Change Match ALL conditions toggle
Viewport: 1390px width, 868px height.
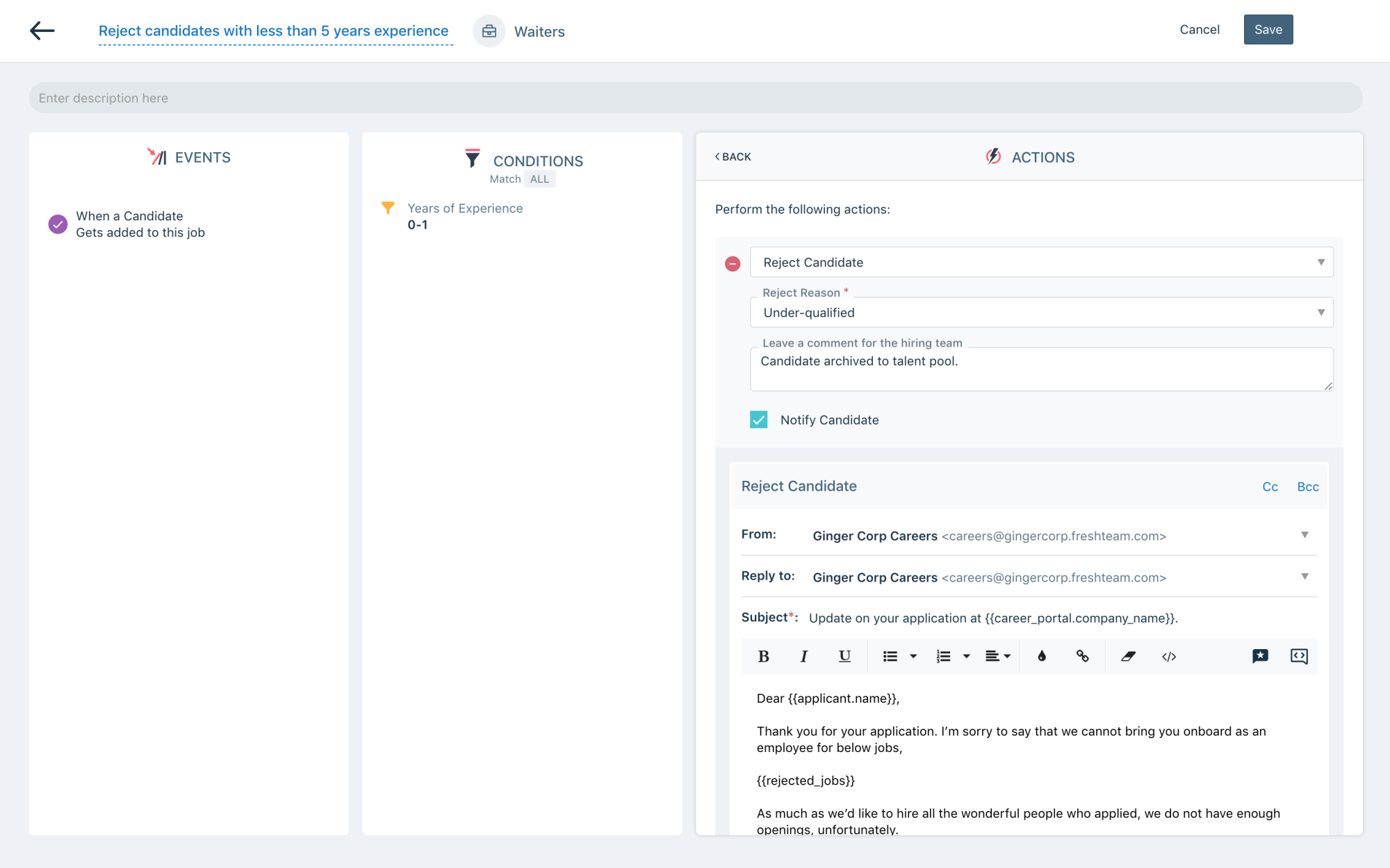click(x=539, y=179)
